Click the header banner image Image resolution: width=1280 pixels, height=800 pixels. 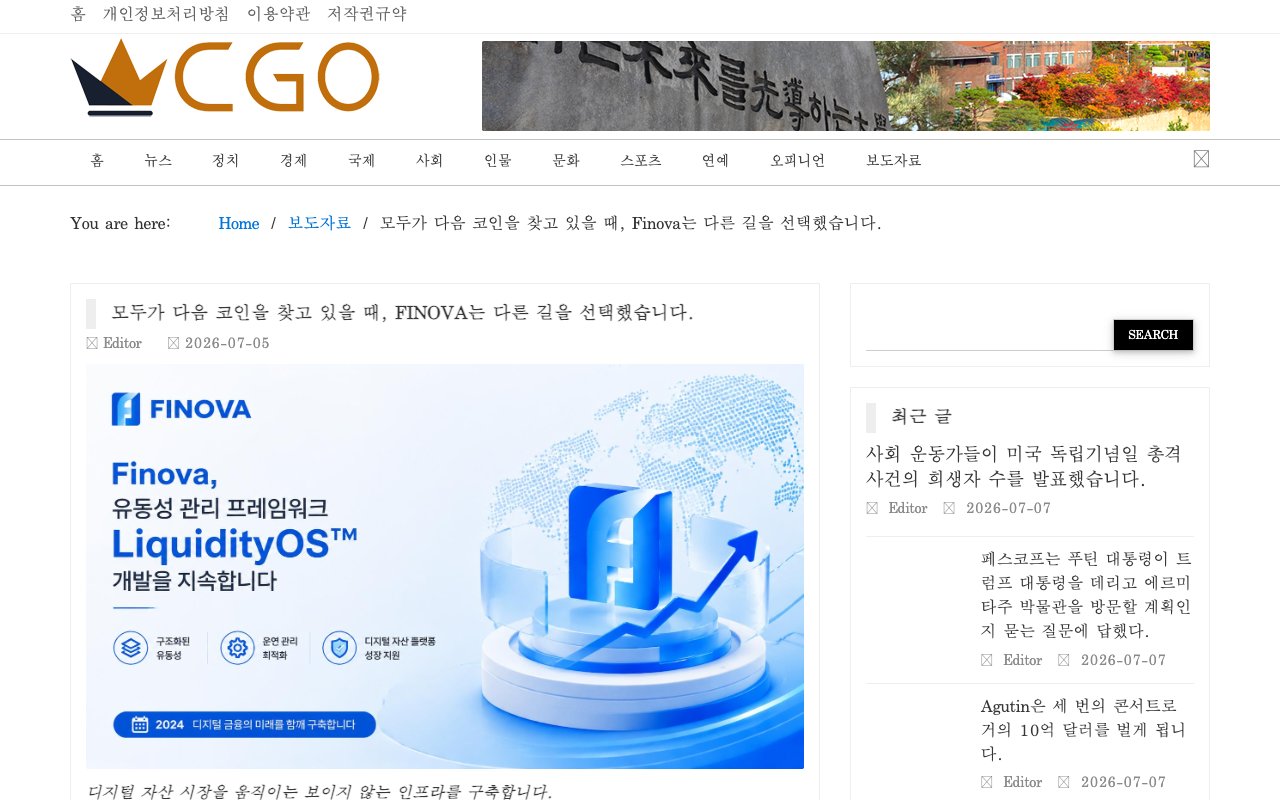coord(846,86)
